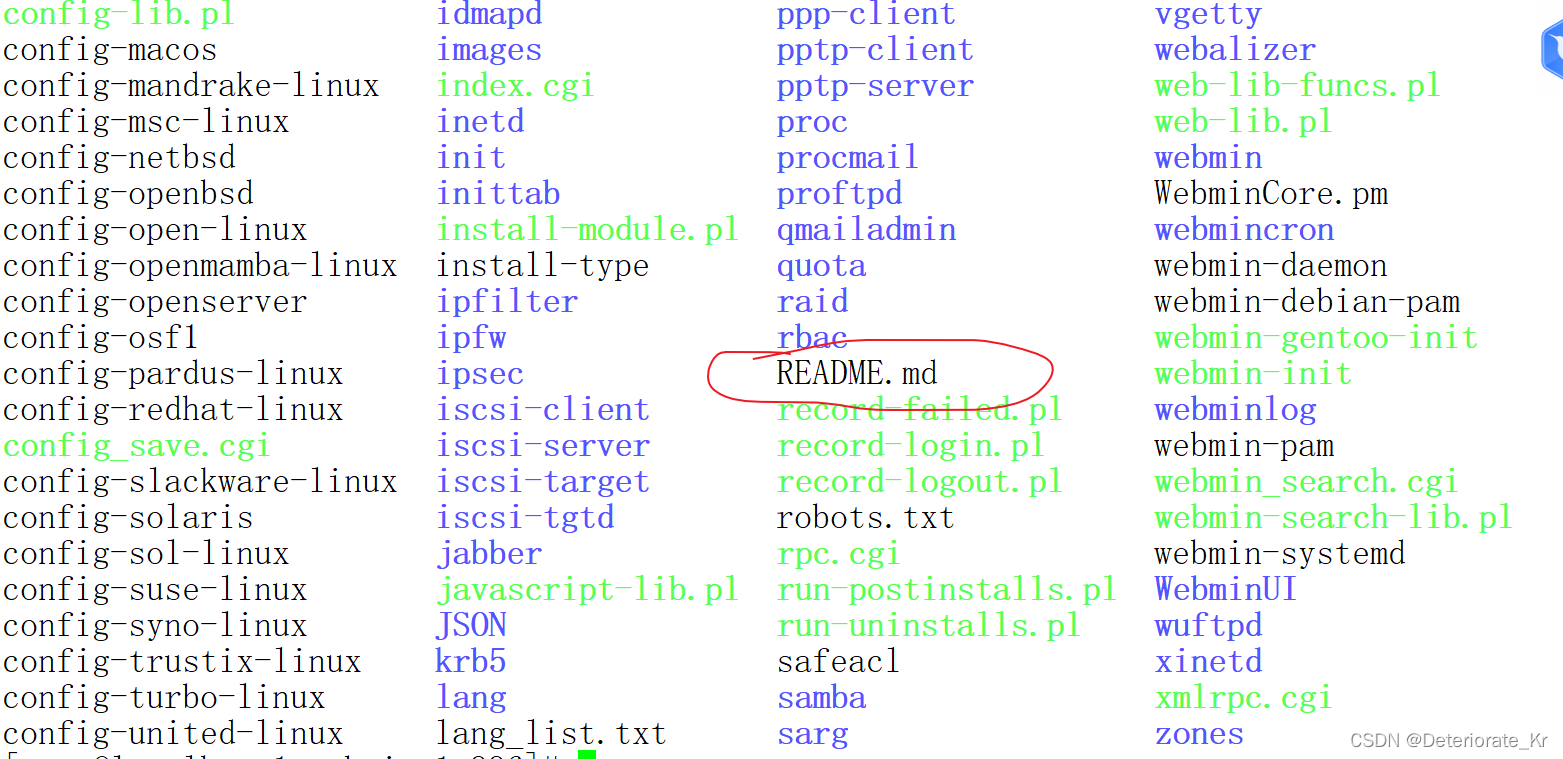Select the config-osf1 entry
1563x759 pixels.
pos(101,338)
